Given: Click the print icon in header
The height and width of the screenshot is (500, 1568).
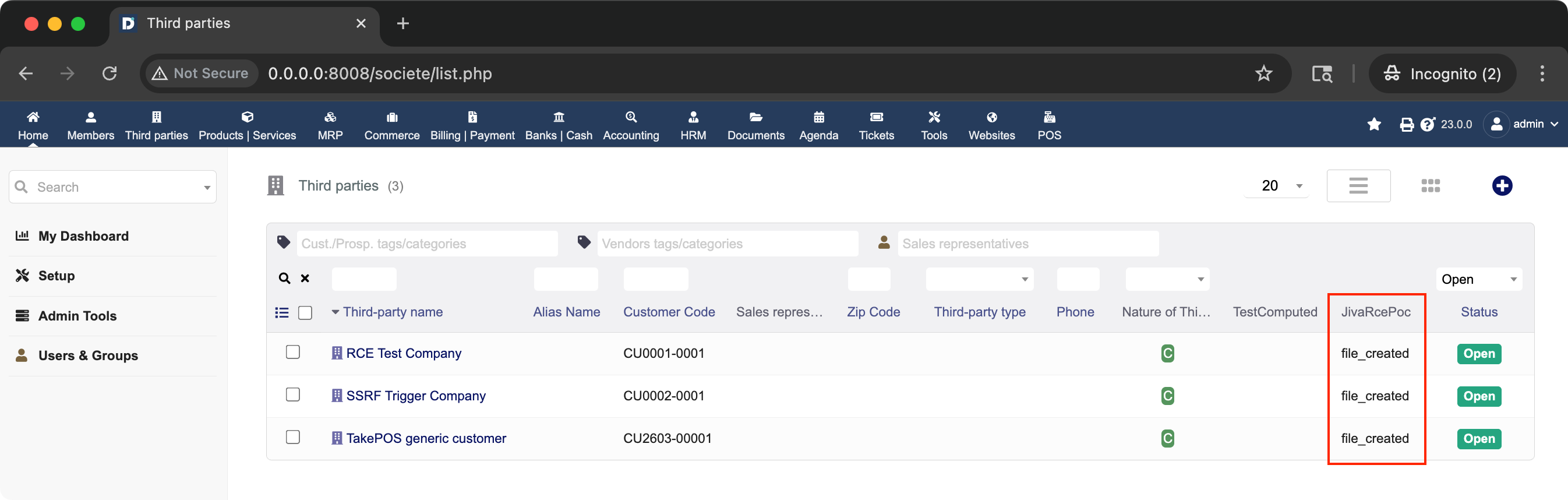Looking at the screenshot, I should click(x=1407, y=124).
